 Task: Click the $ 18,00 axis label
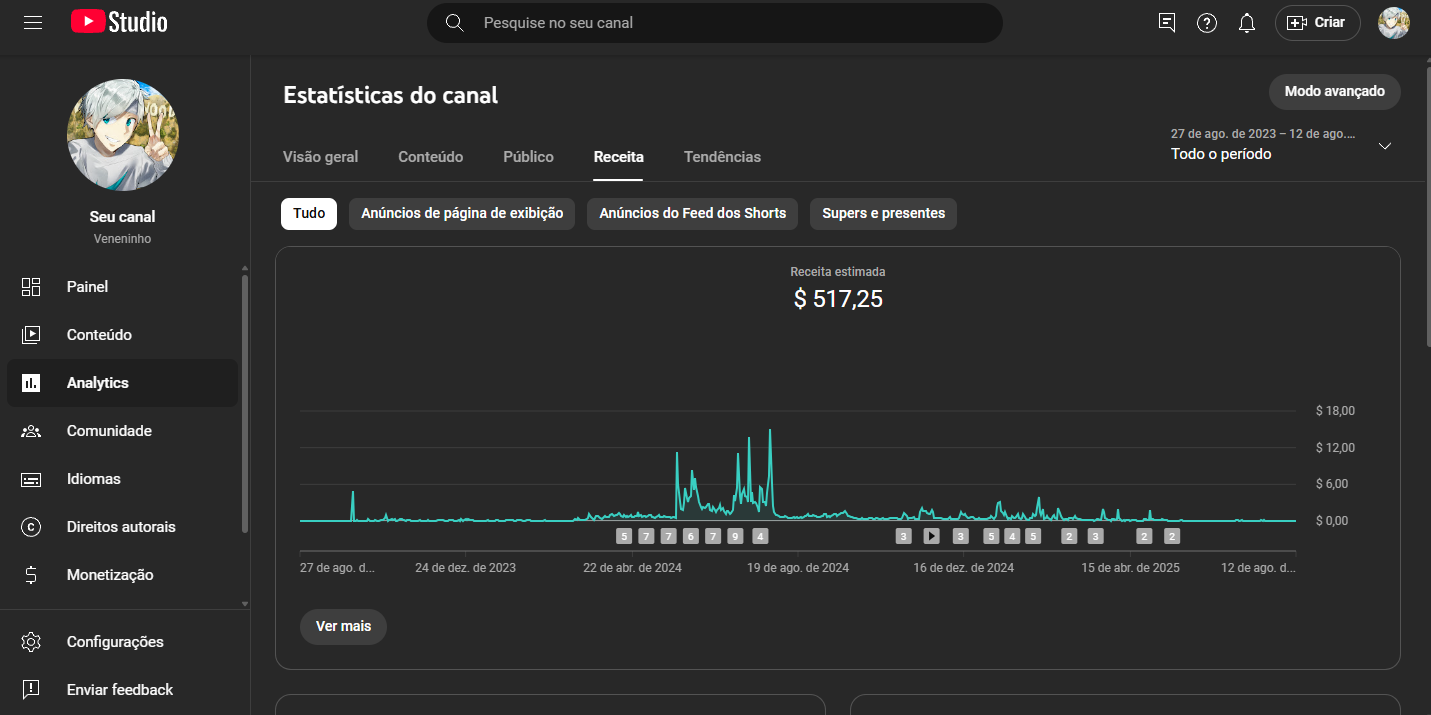[1335, 411]
